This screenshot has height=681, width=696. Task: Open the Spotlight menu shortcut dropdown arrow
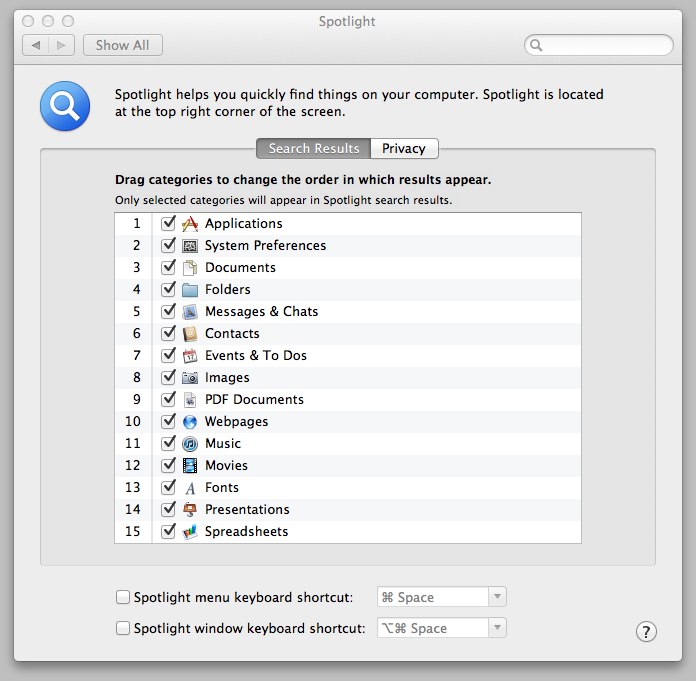point(498,597)
